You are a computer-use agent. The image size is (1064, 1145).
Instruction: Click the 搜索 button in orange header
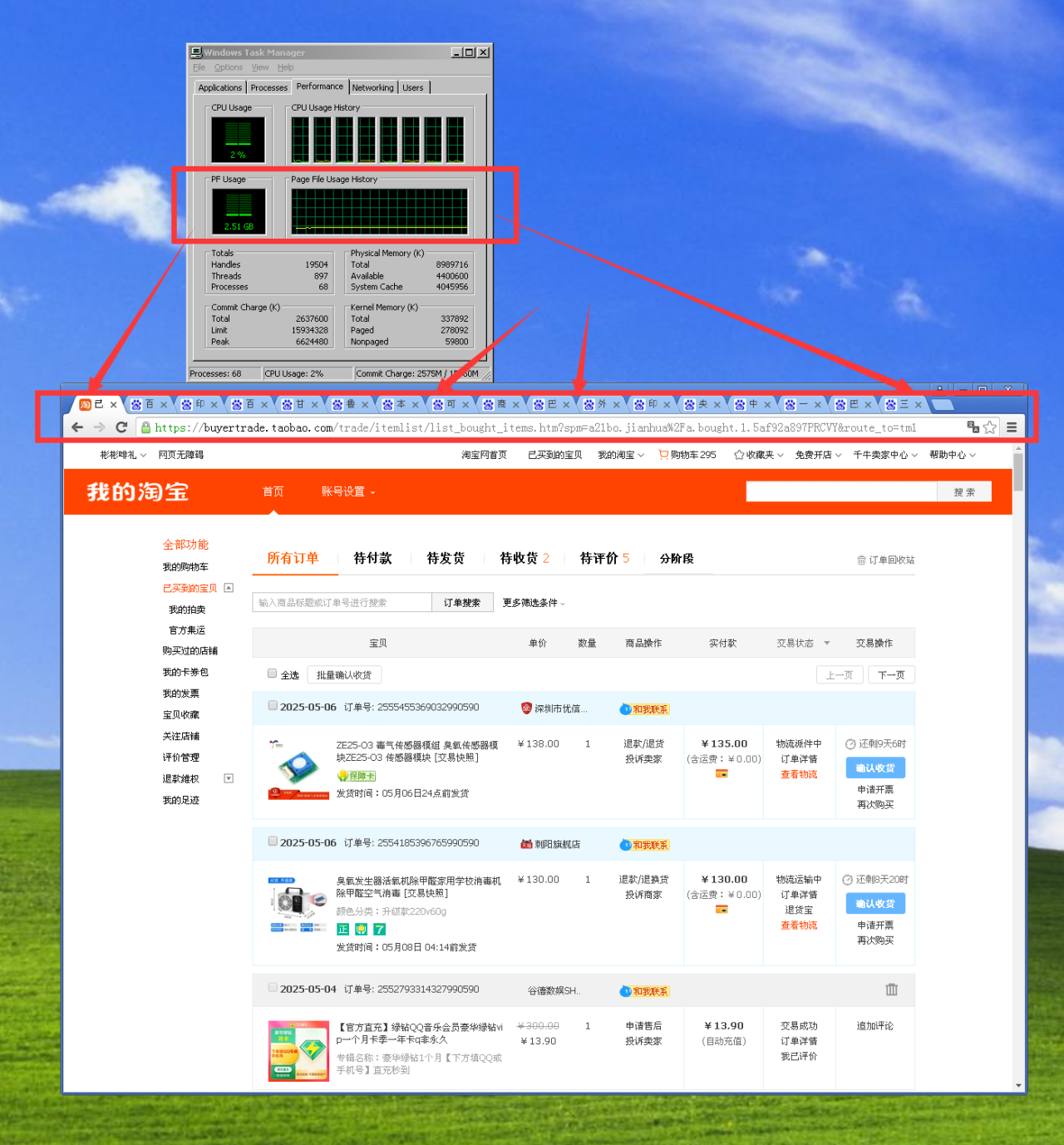[x=964, y=492]
